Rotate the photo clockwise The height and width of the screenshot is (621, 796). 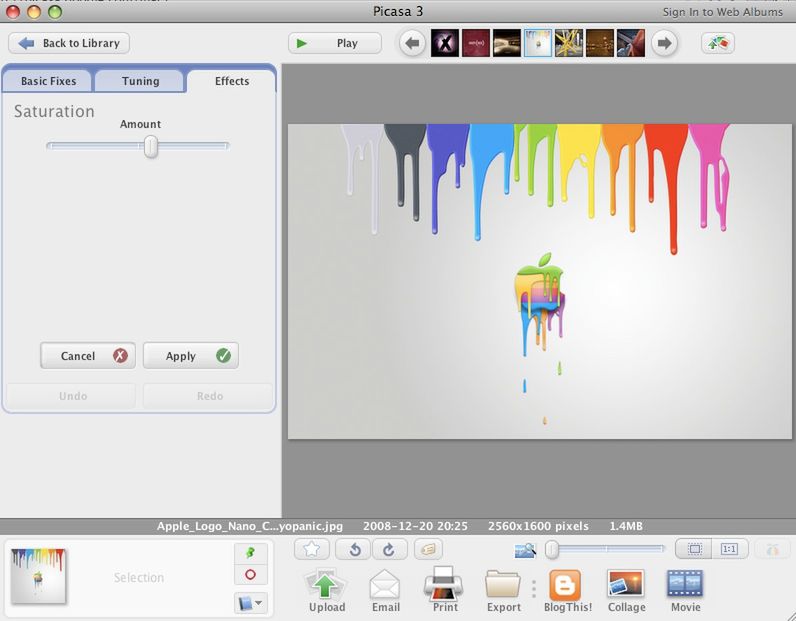pyautogui.click(x=389, y=549)
